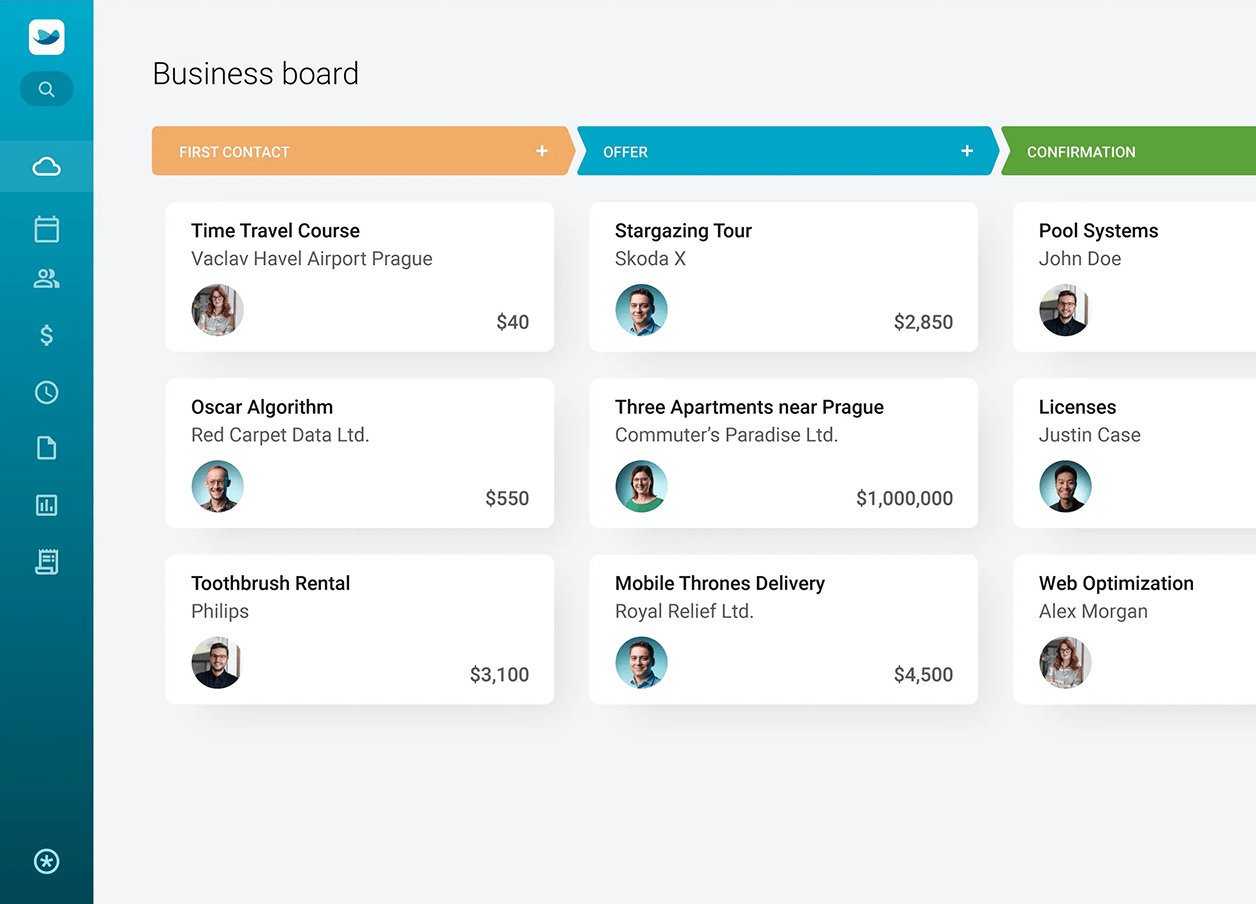The image size is (1256, 904).
Task: Add a deal to Offer column
Action: coord(967,151)
